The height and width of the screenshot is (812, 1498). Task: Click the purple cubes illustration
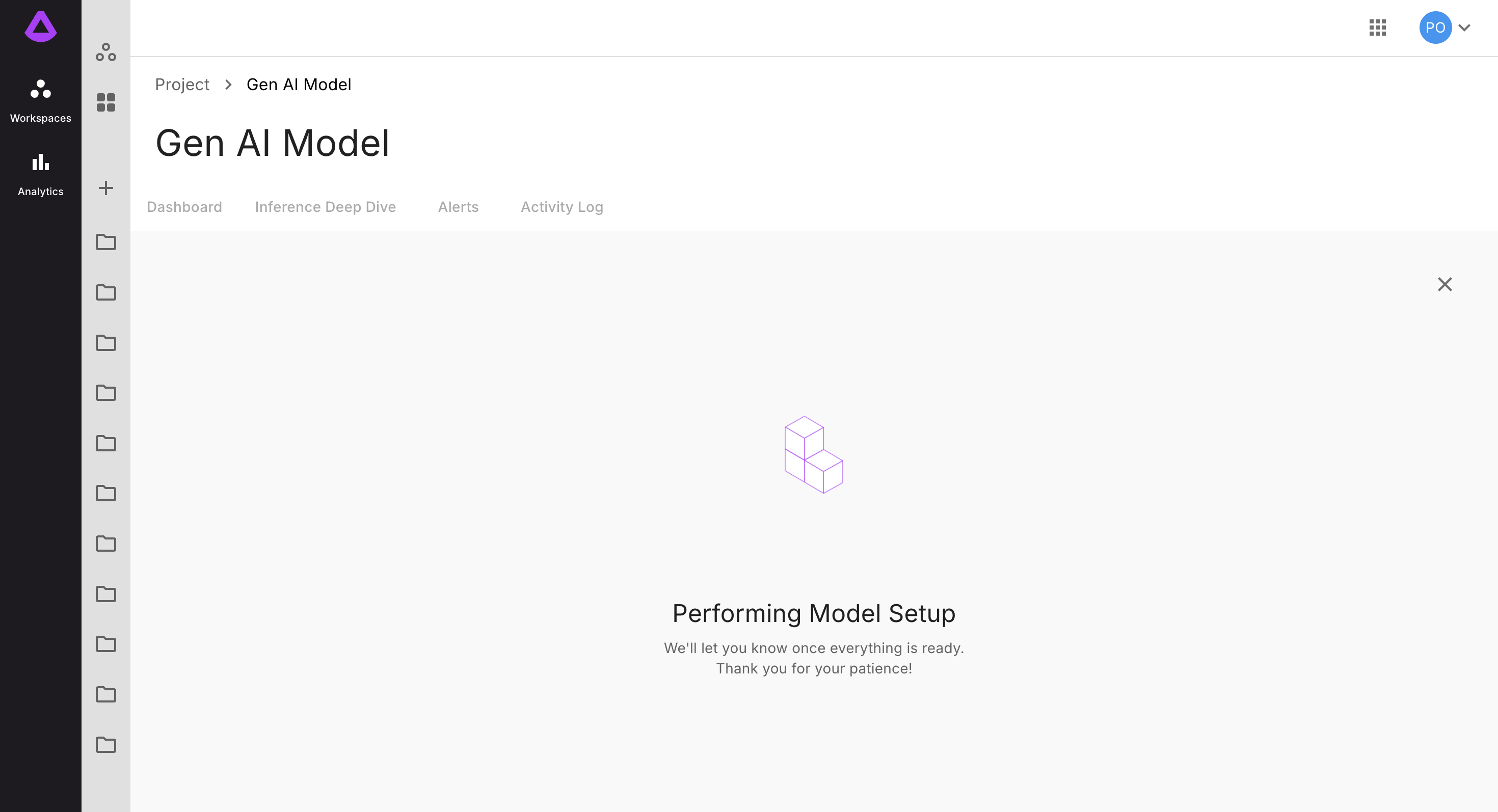point(814,454)
